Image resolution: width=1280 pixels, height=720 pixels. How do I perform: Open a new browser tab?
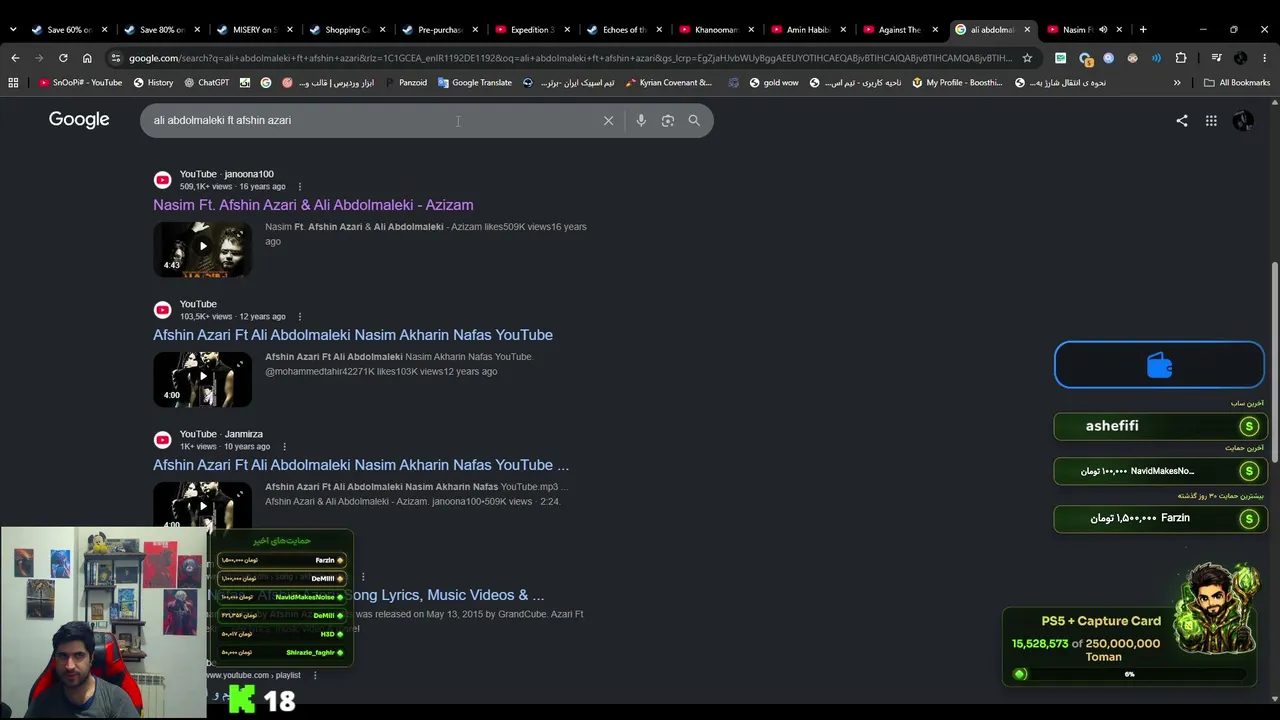1143,30
